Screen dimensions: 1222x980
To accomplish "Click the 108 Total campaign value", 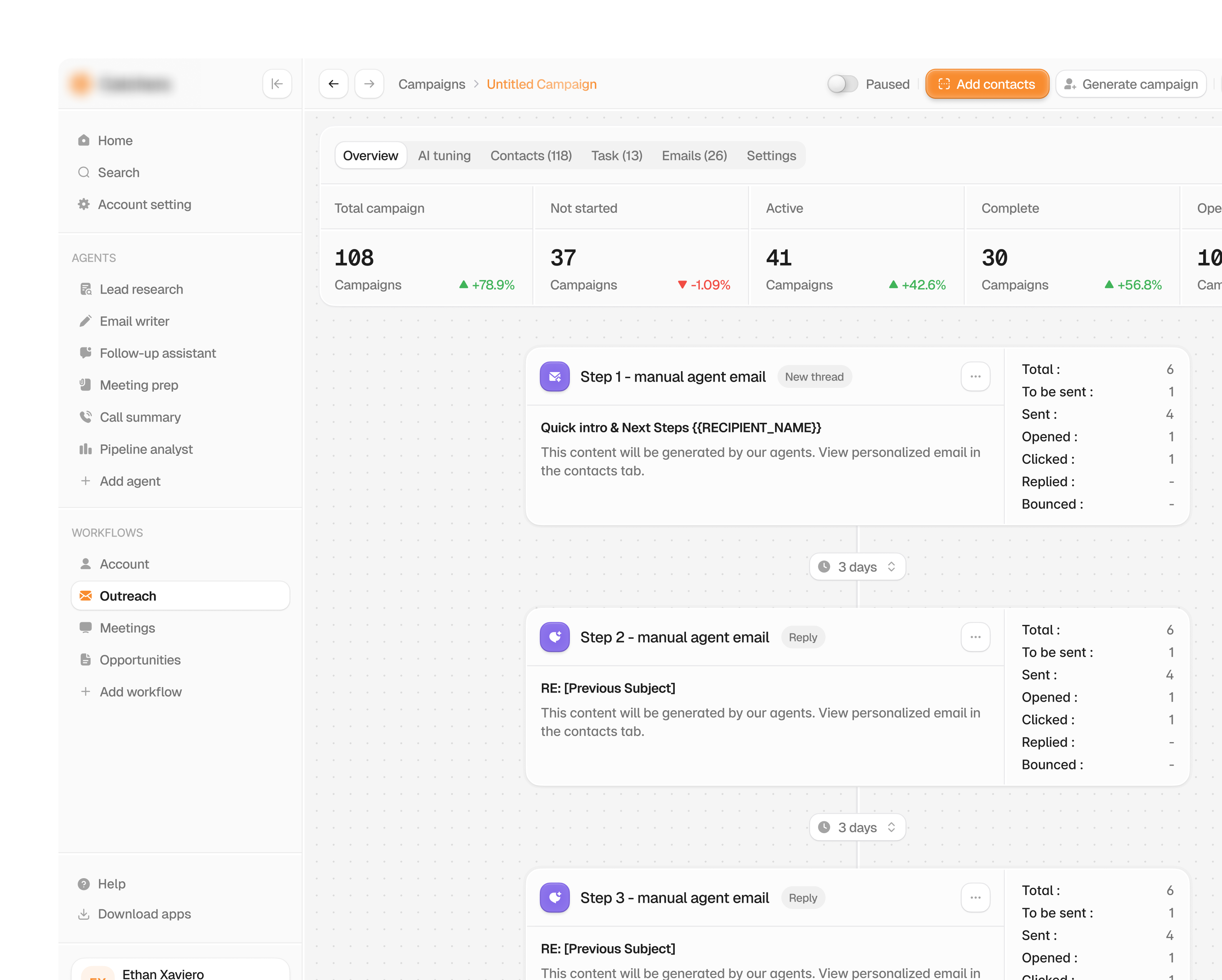I will point(354,258).
